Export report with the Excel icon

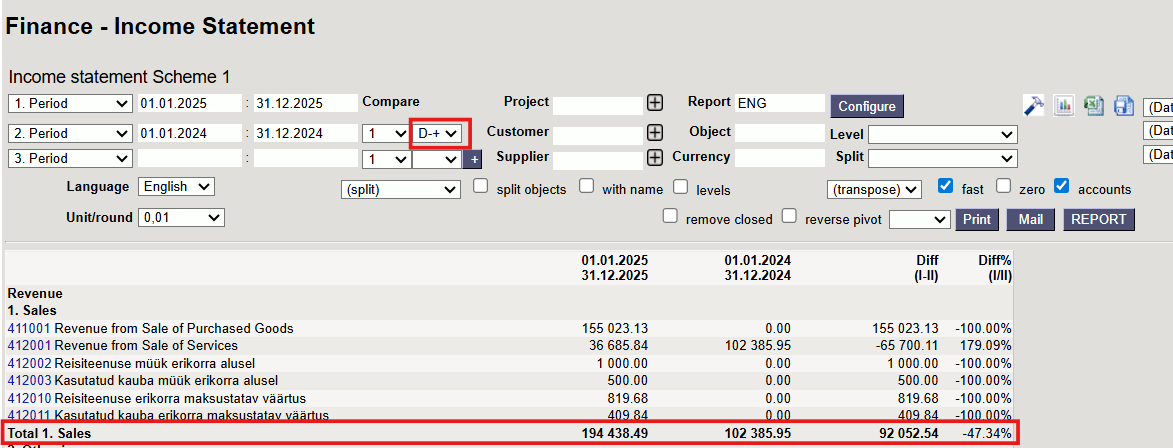[x=1094, y=105]
